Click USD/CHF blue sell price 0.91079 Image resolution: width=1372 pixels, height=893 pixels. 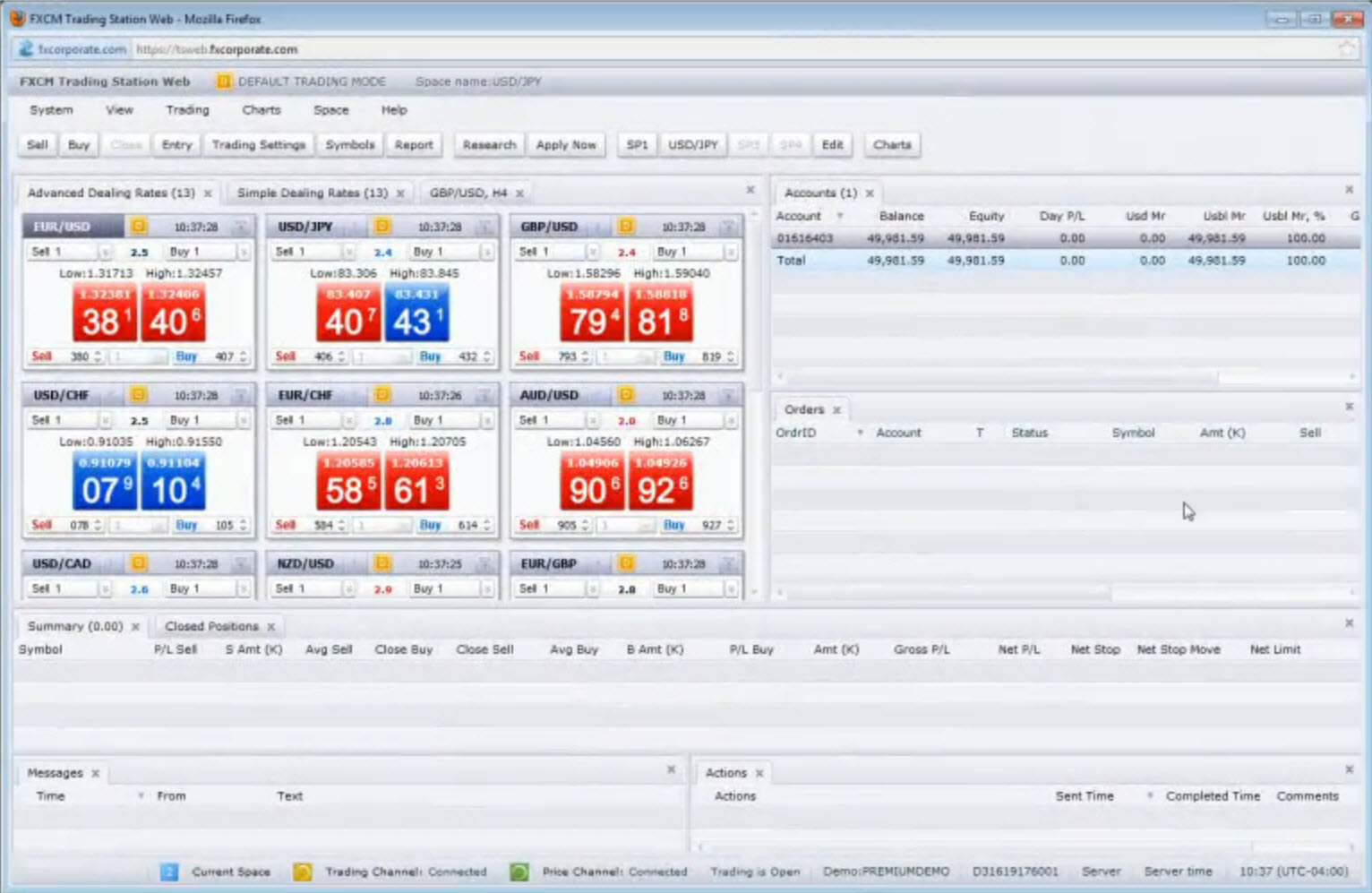pyautogui.click(x=105, y=481)
